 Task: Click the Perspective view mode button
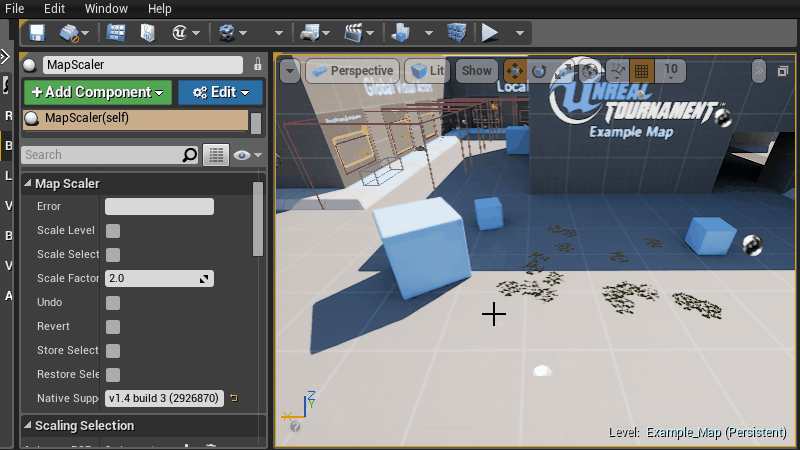pos(353,71)
